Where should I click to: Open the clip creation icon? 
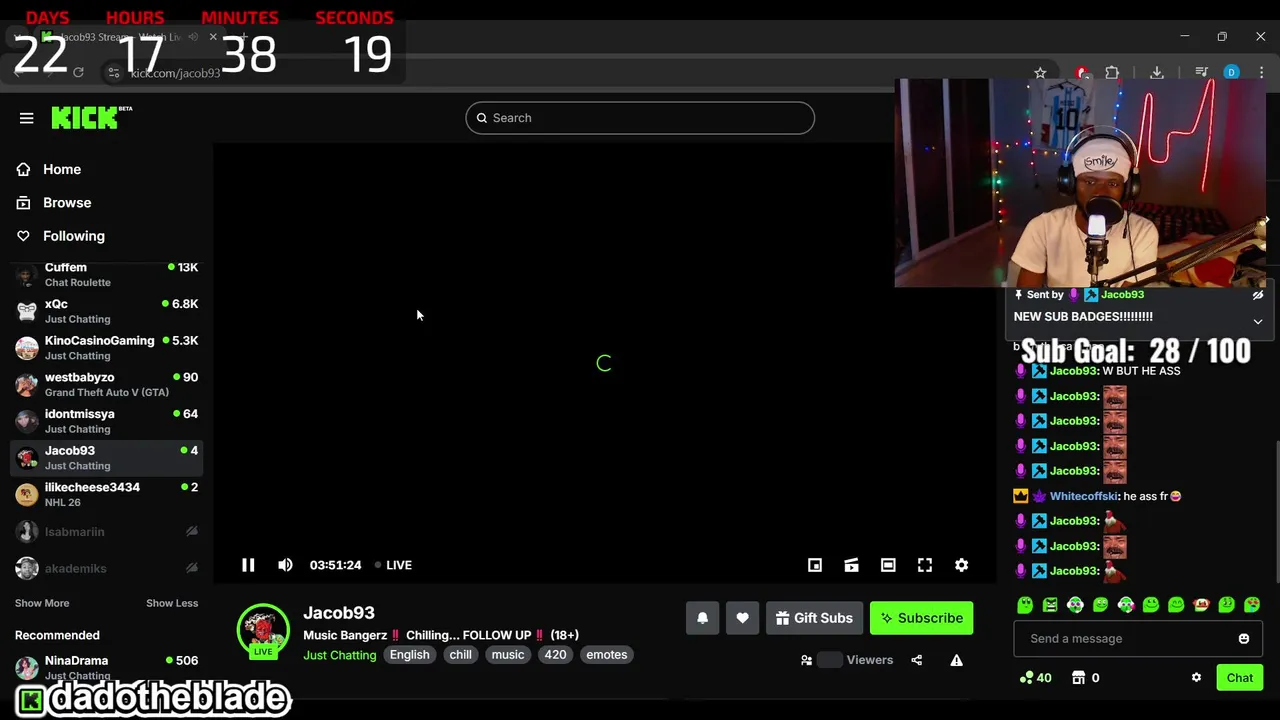click(851, 565)
